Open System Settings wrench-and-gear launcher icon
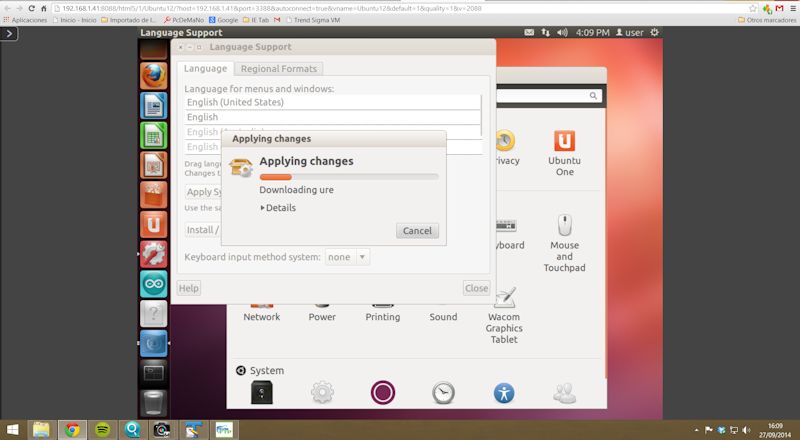The height and width of the screenshot is (440, 800). pyautogui.click(x=154, y=254)
